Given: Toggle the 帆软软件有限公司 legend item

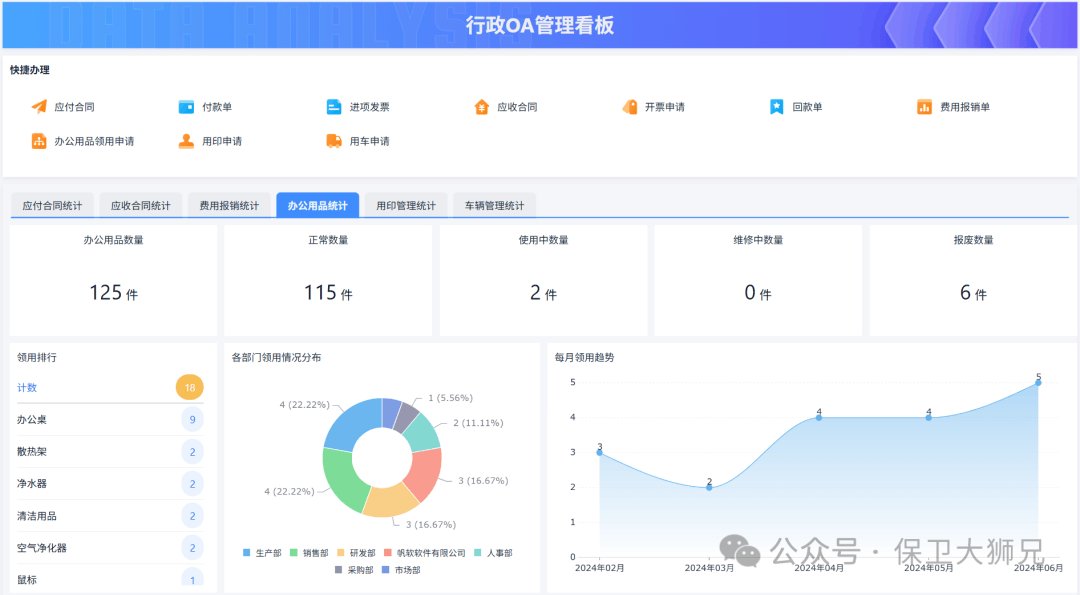Looking at the screenshot, I should point(424,553).
